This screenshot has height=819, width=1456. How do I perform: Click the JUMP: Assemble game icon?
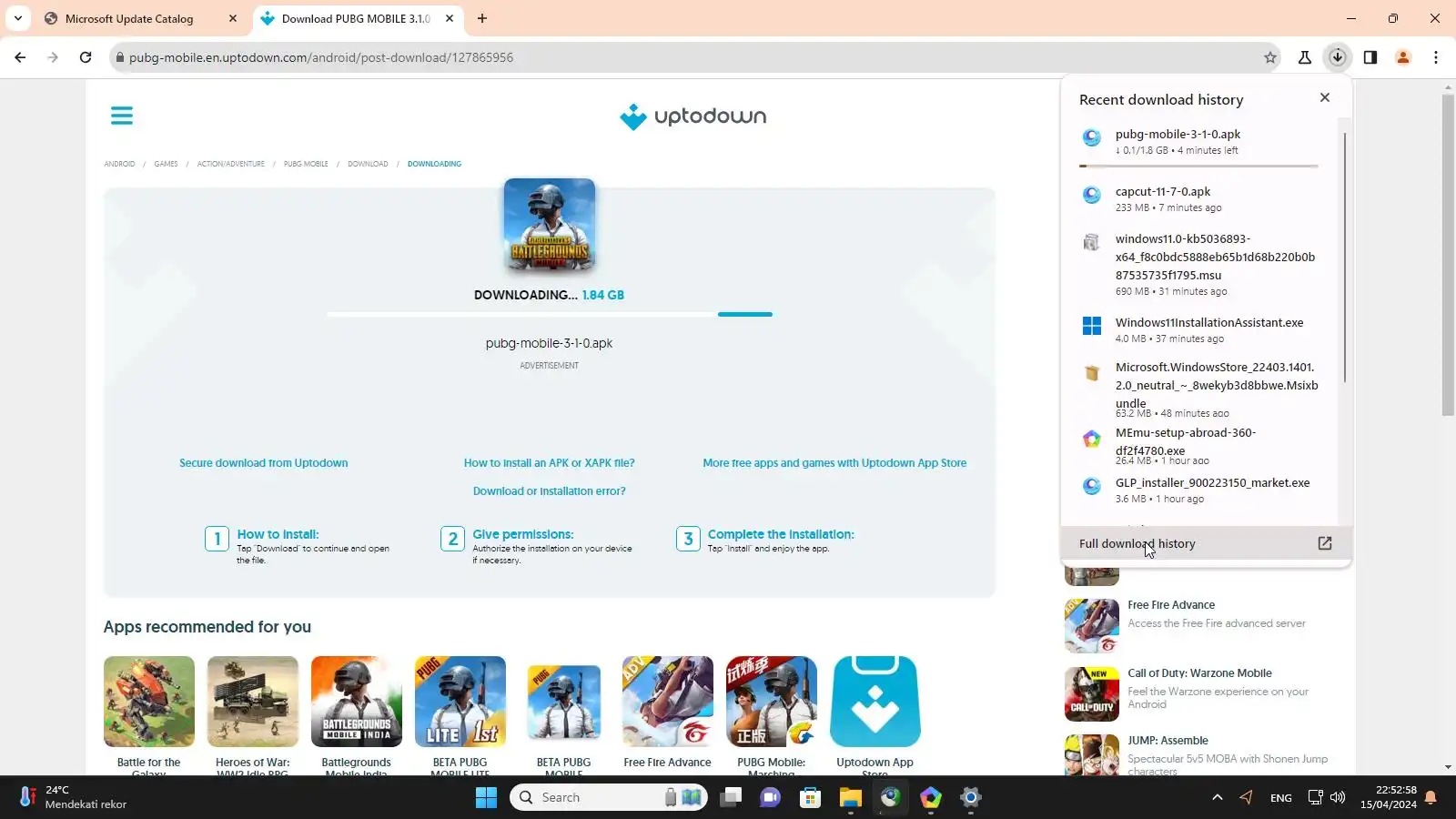[1092, 754]
